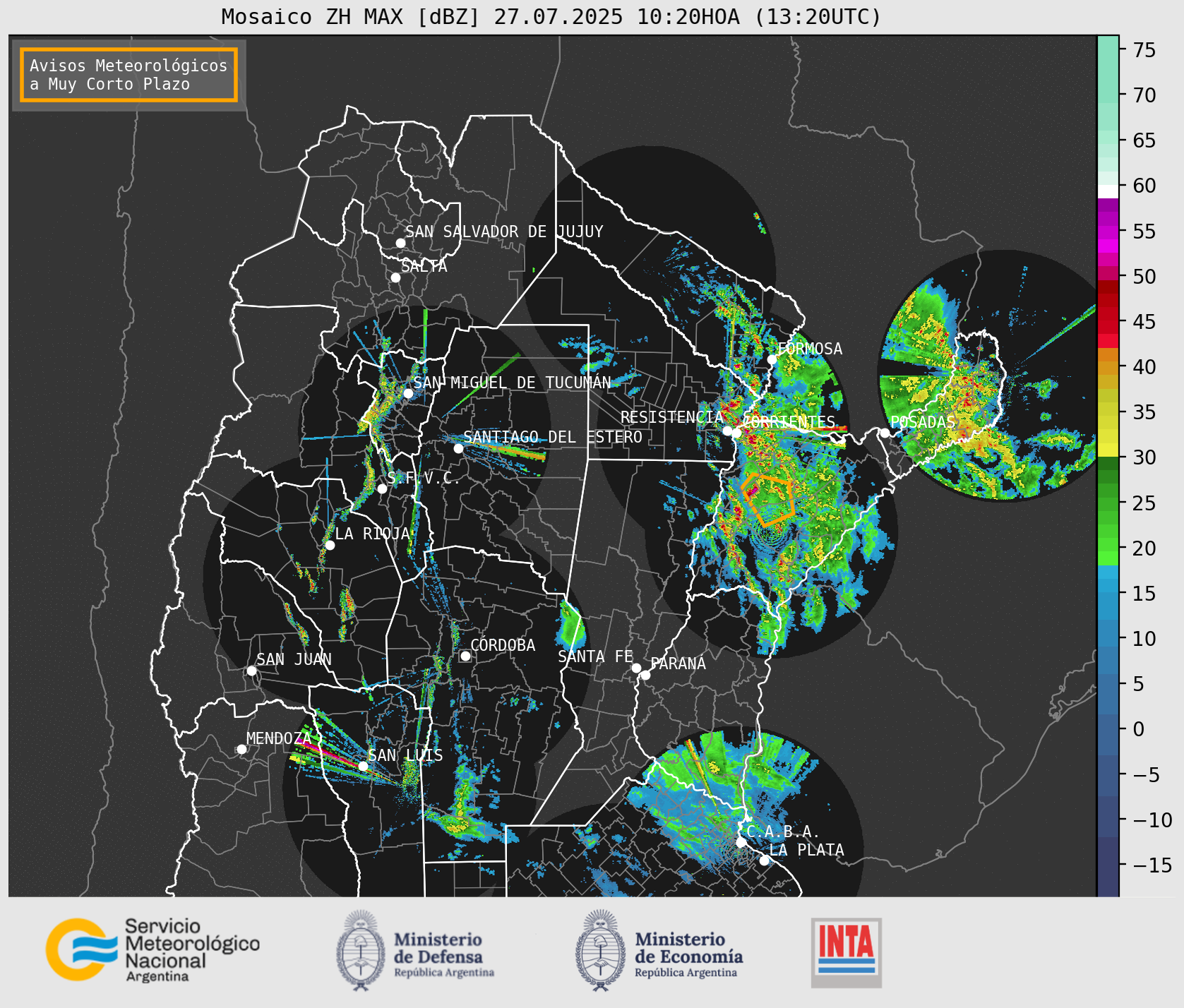Click the SAN MIGUEL DE TUCUMÁN label

pos(512,383)
